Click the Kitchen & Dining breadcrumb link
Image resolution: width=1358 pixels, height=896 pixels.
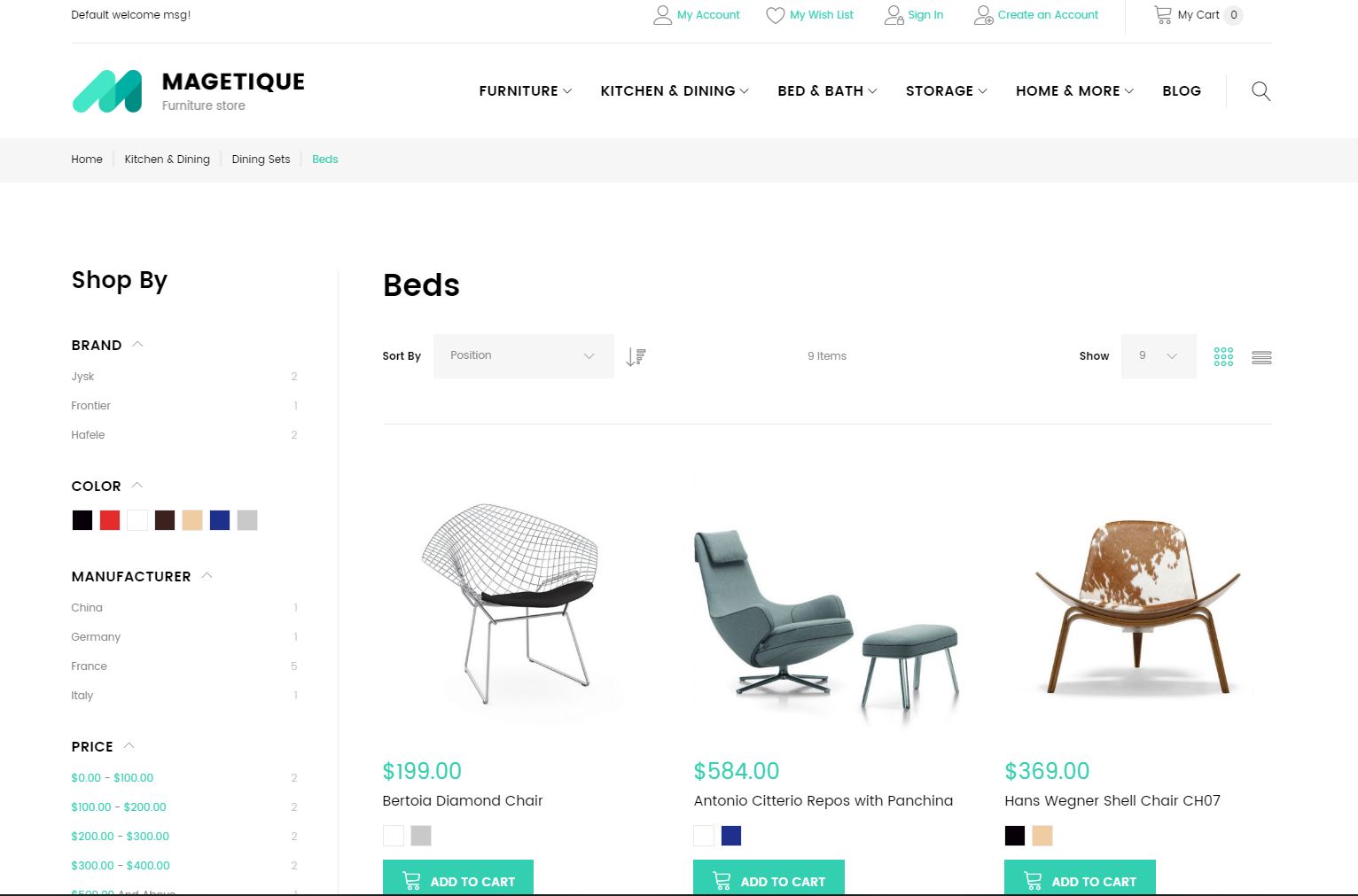167,160
